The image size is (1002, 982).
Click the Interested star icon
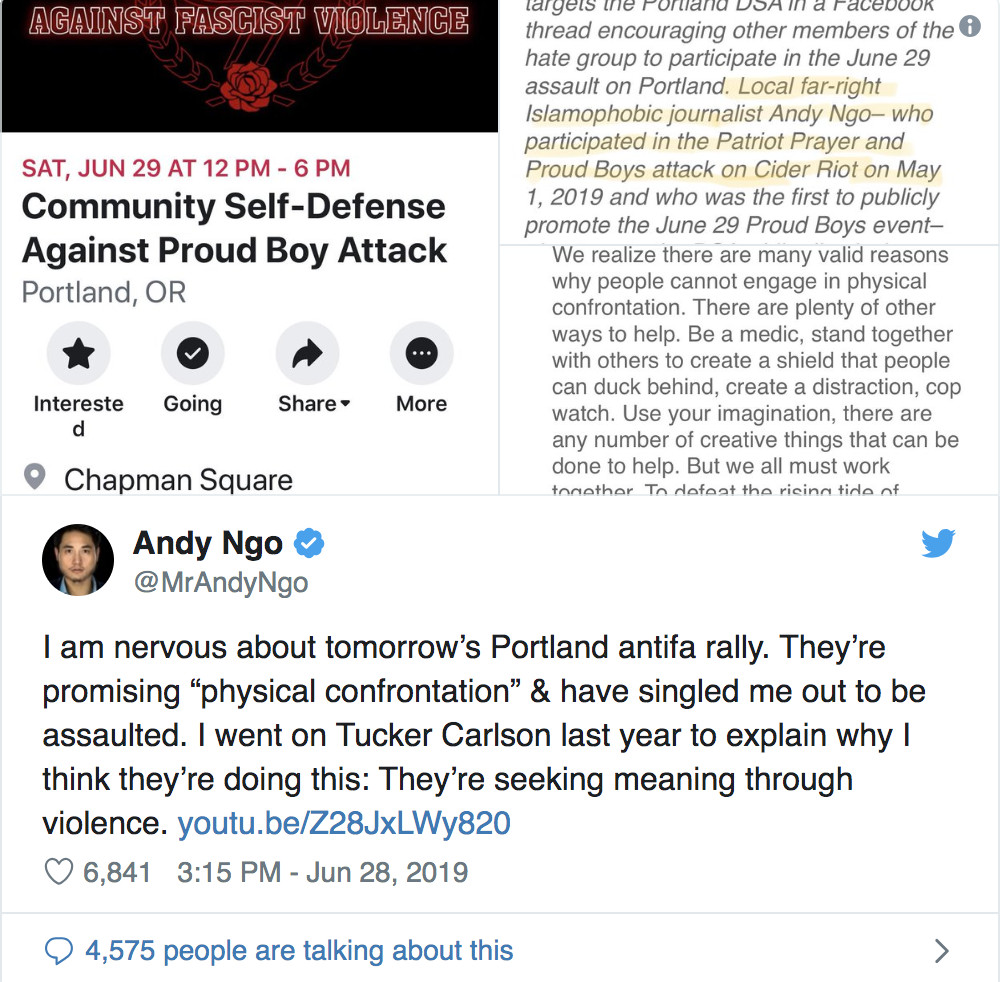(x=79, y=353)
